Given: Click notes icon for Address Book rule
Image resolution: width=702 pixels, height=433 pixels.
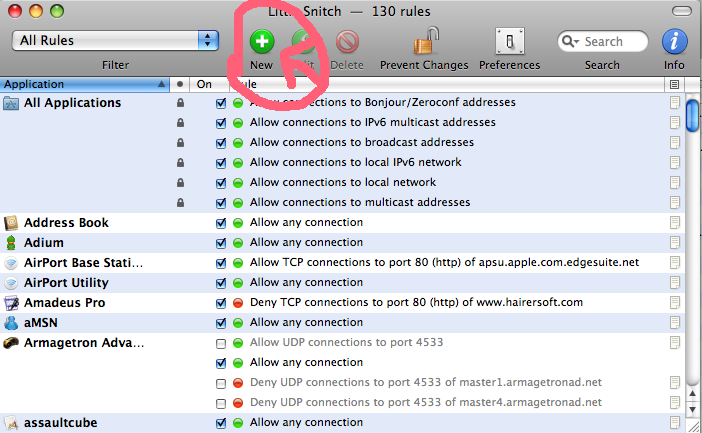Looking at the screenshot, I should click(675, 223).
